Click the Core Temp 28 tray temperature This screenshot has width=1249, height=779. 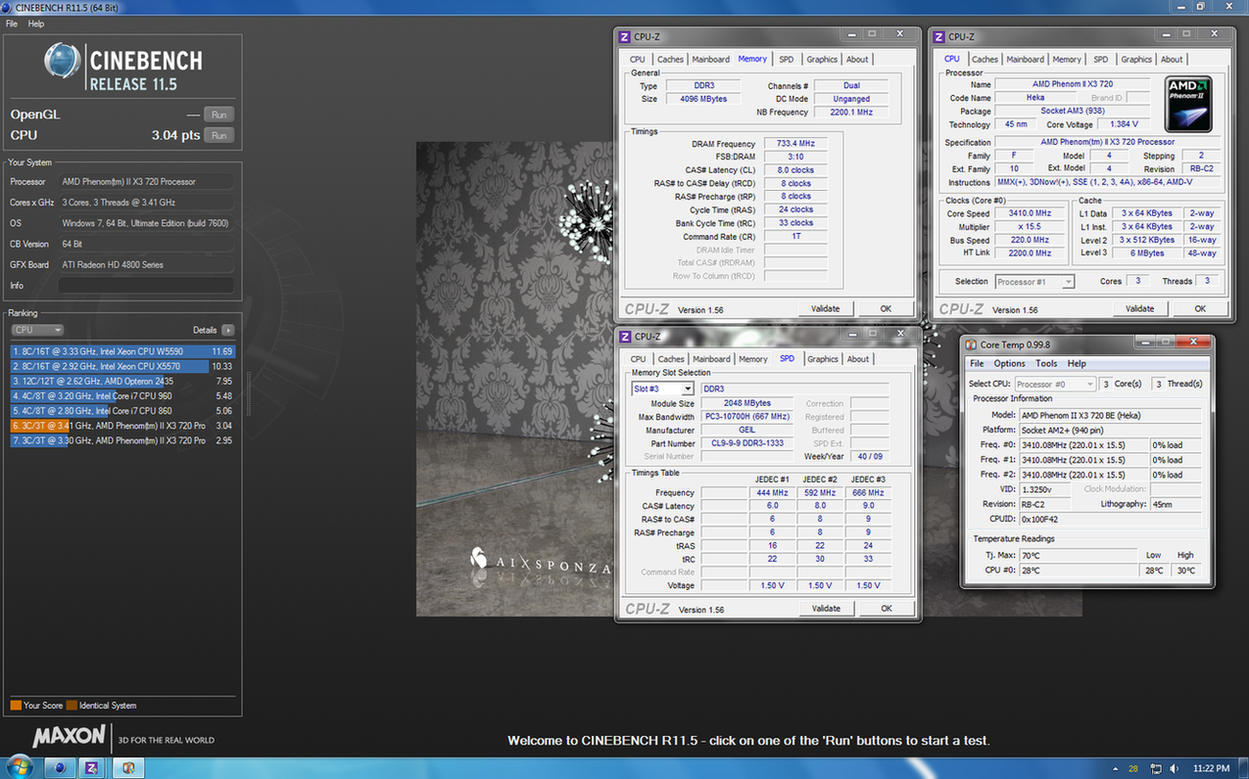pyautogui.click(x=1133, y=769)
